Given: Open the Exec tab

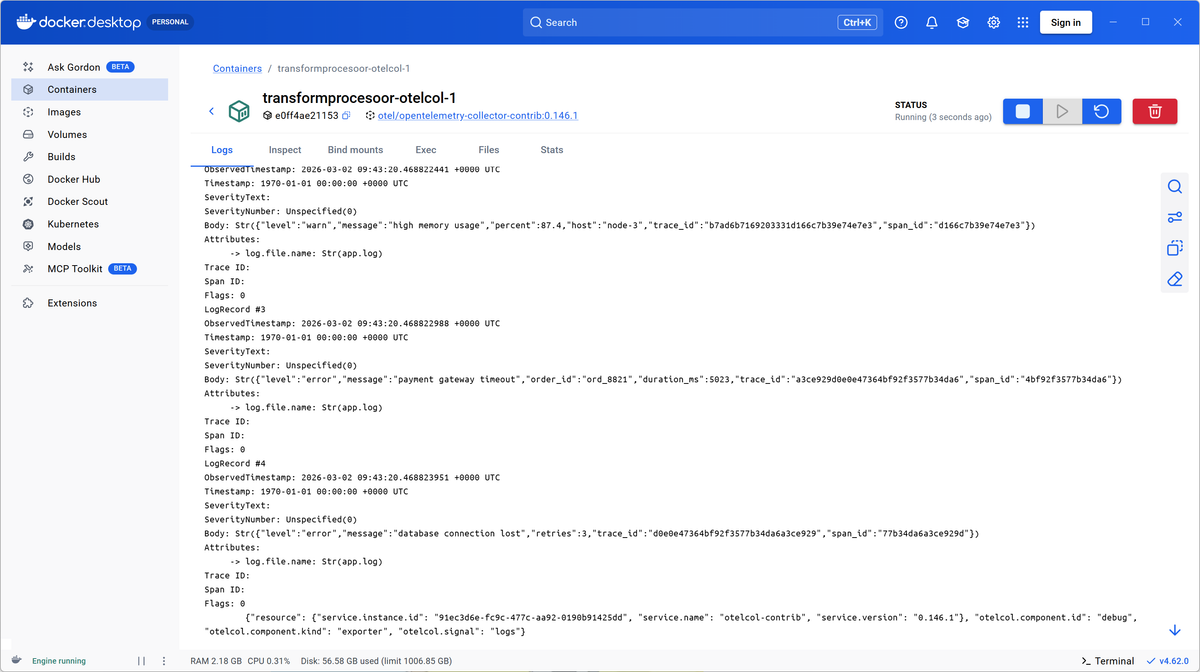Looking at the screenshot, I should click(426, 150).
